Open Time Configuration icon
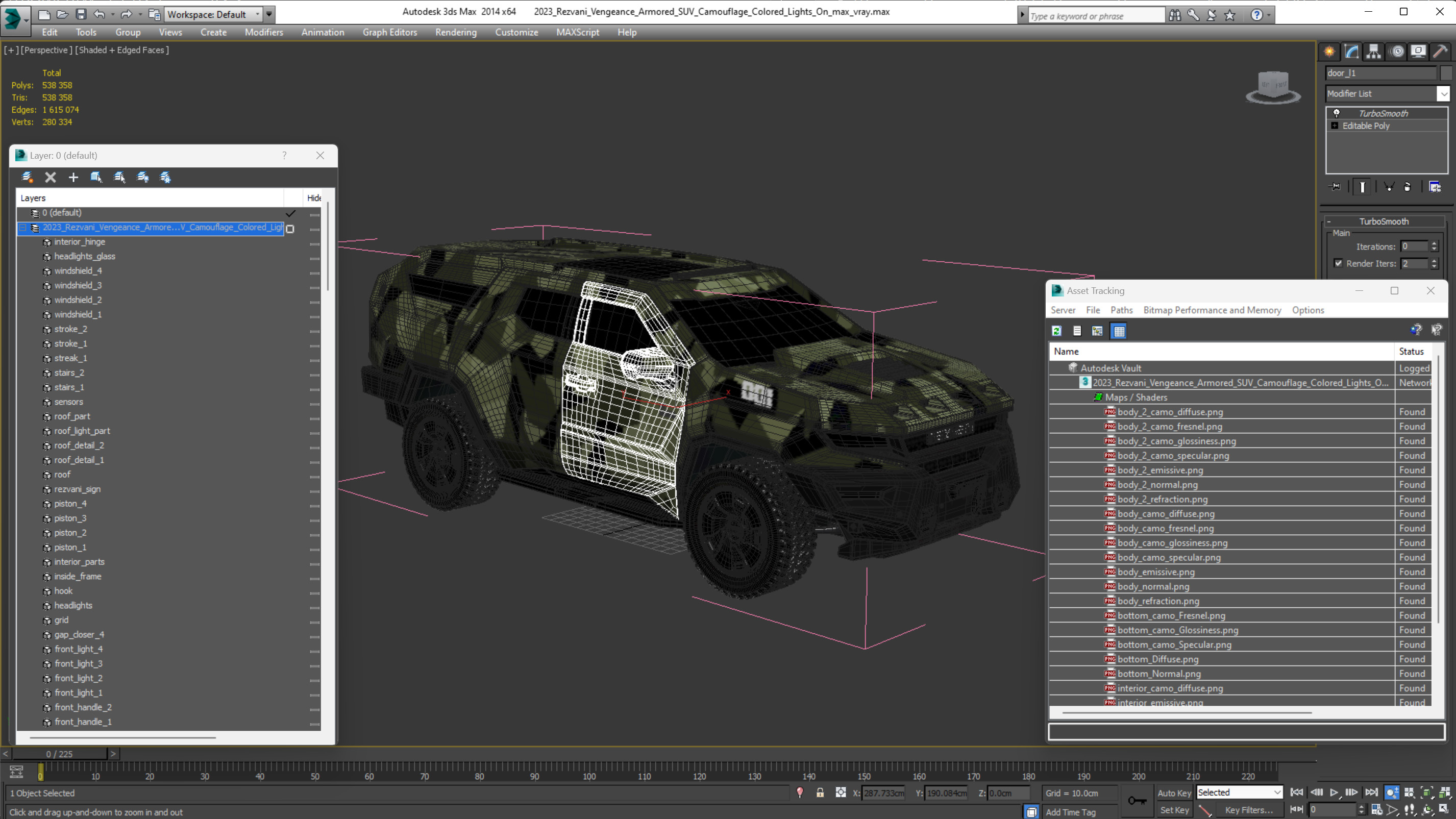 point(1377,810)
